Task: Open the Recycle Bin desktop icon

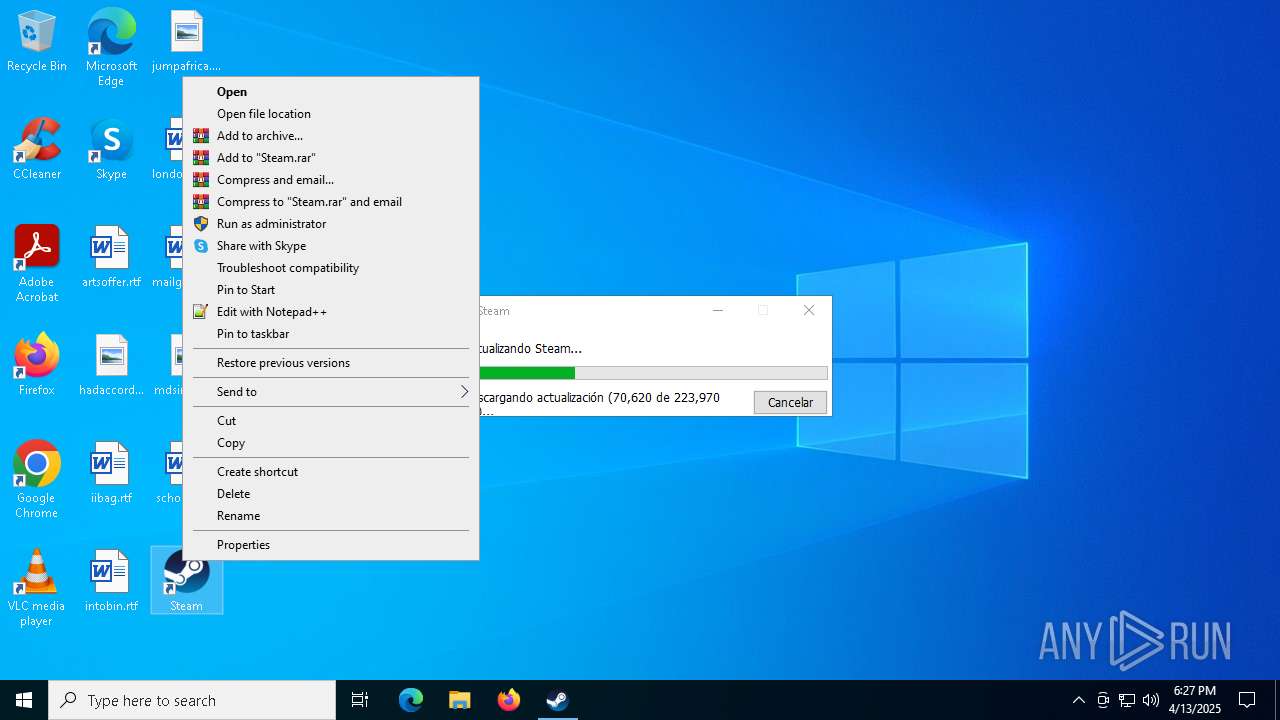Action: point(37,42)
